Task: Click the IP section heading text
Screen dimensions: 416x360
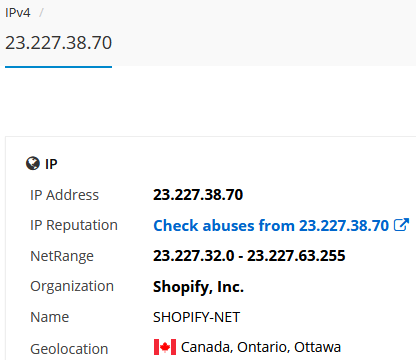Action: [x=51, y=164]
